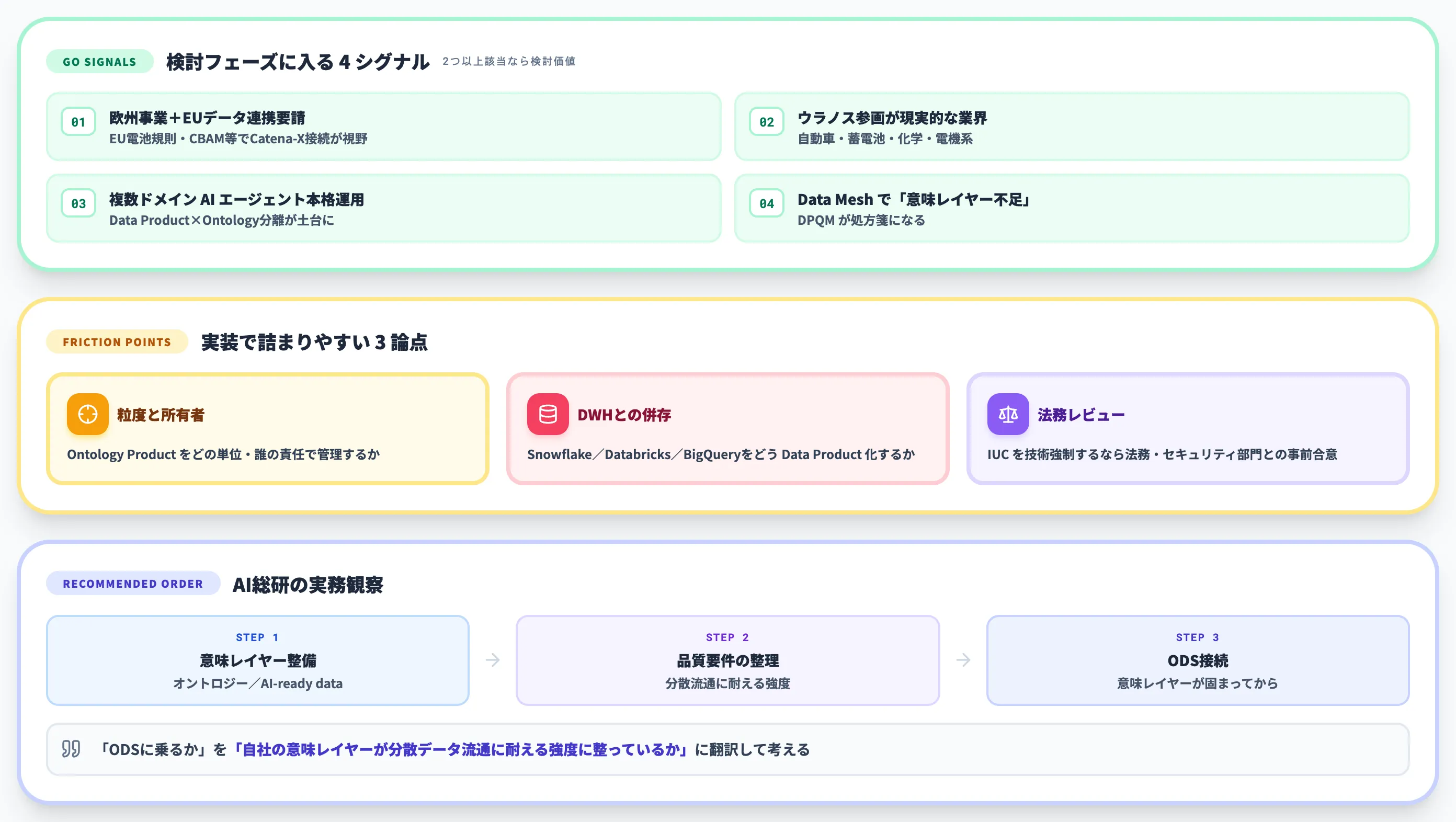Click the 分散流通に耐える強度 caption

(727, 683)
